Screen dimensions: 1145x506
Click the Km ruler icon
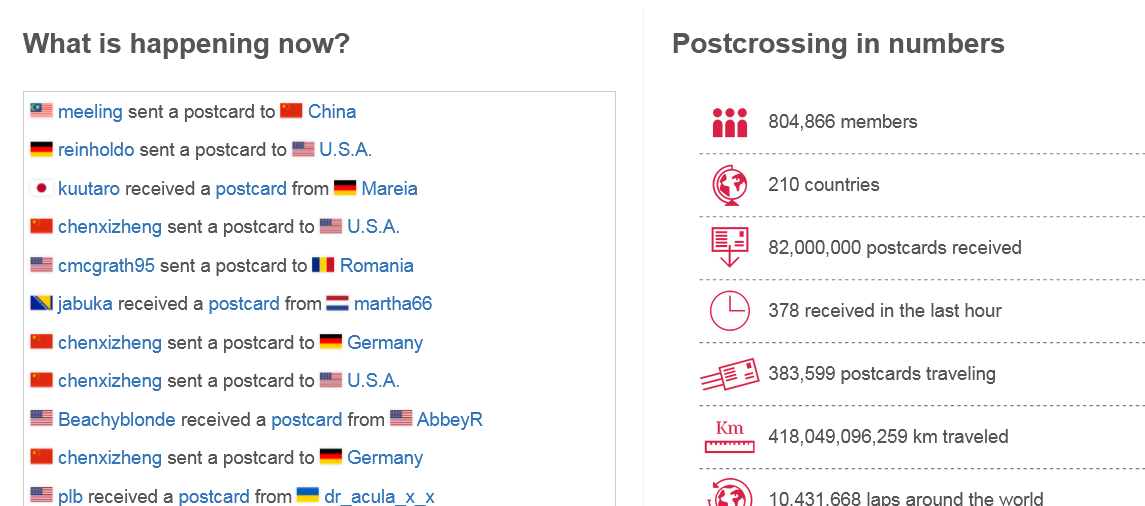click(x=729, y=437)
